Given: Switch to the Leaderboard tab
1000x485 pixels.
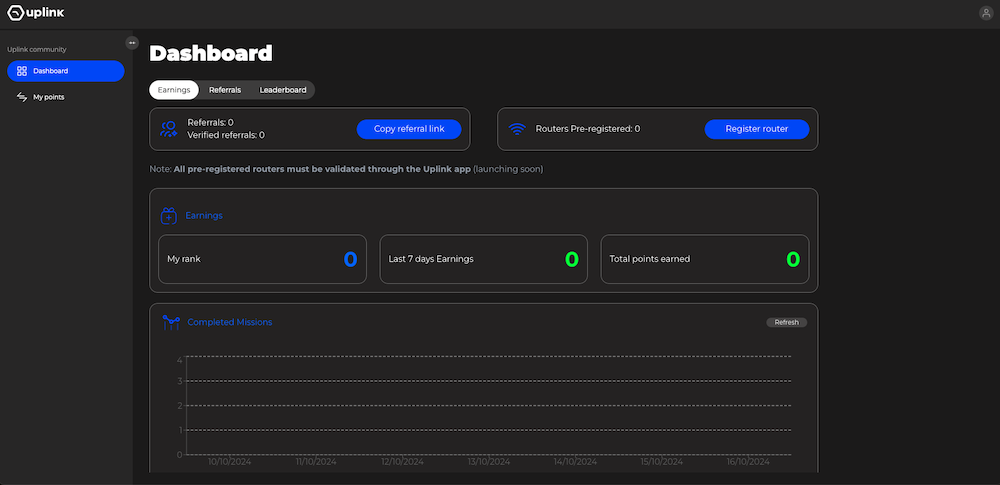Looking at the screenshot, I should point(283,90).
